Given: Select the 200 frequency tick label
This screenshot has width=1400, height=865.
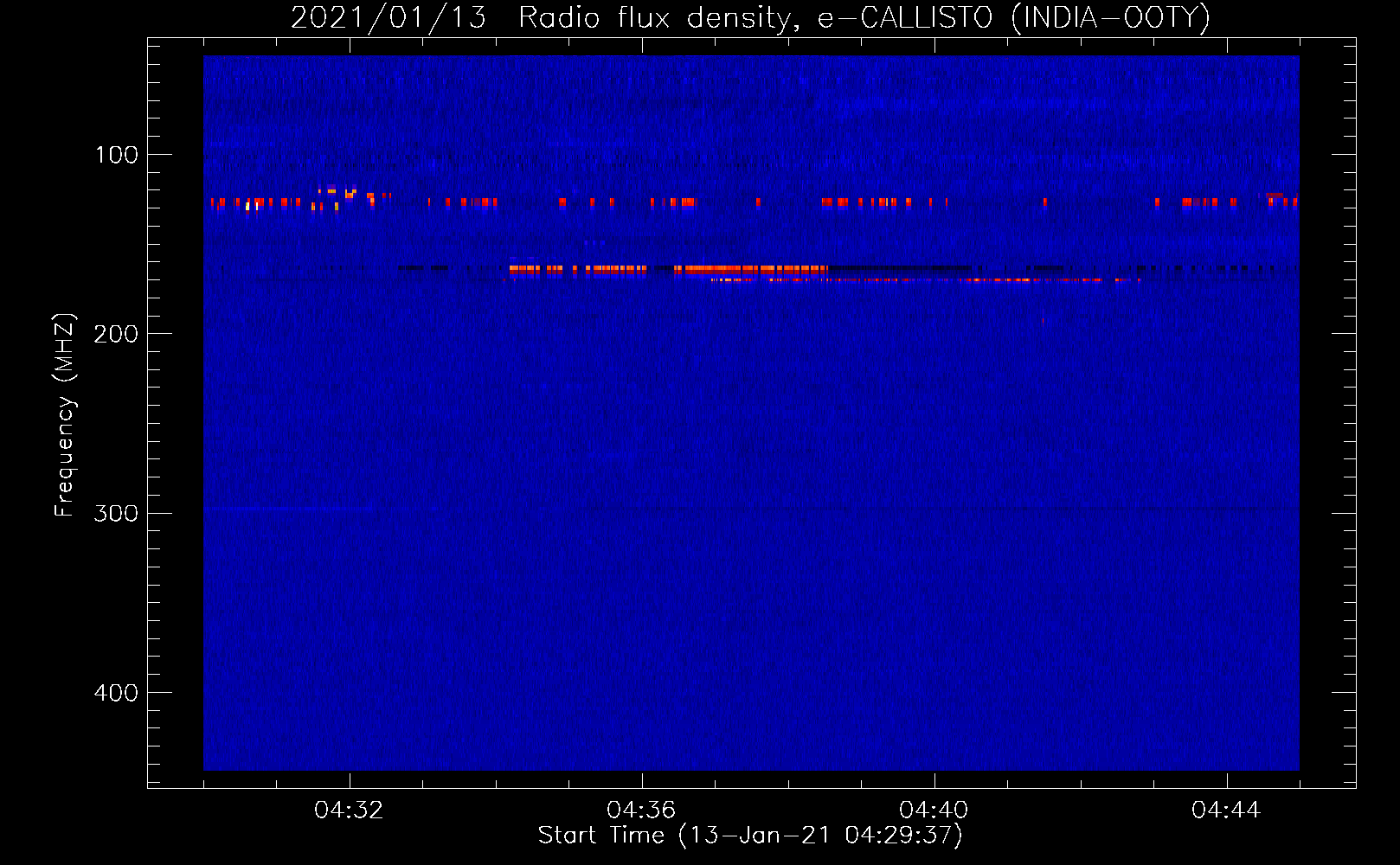Looking at the screenshot, I should click(x=116, y=334).
